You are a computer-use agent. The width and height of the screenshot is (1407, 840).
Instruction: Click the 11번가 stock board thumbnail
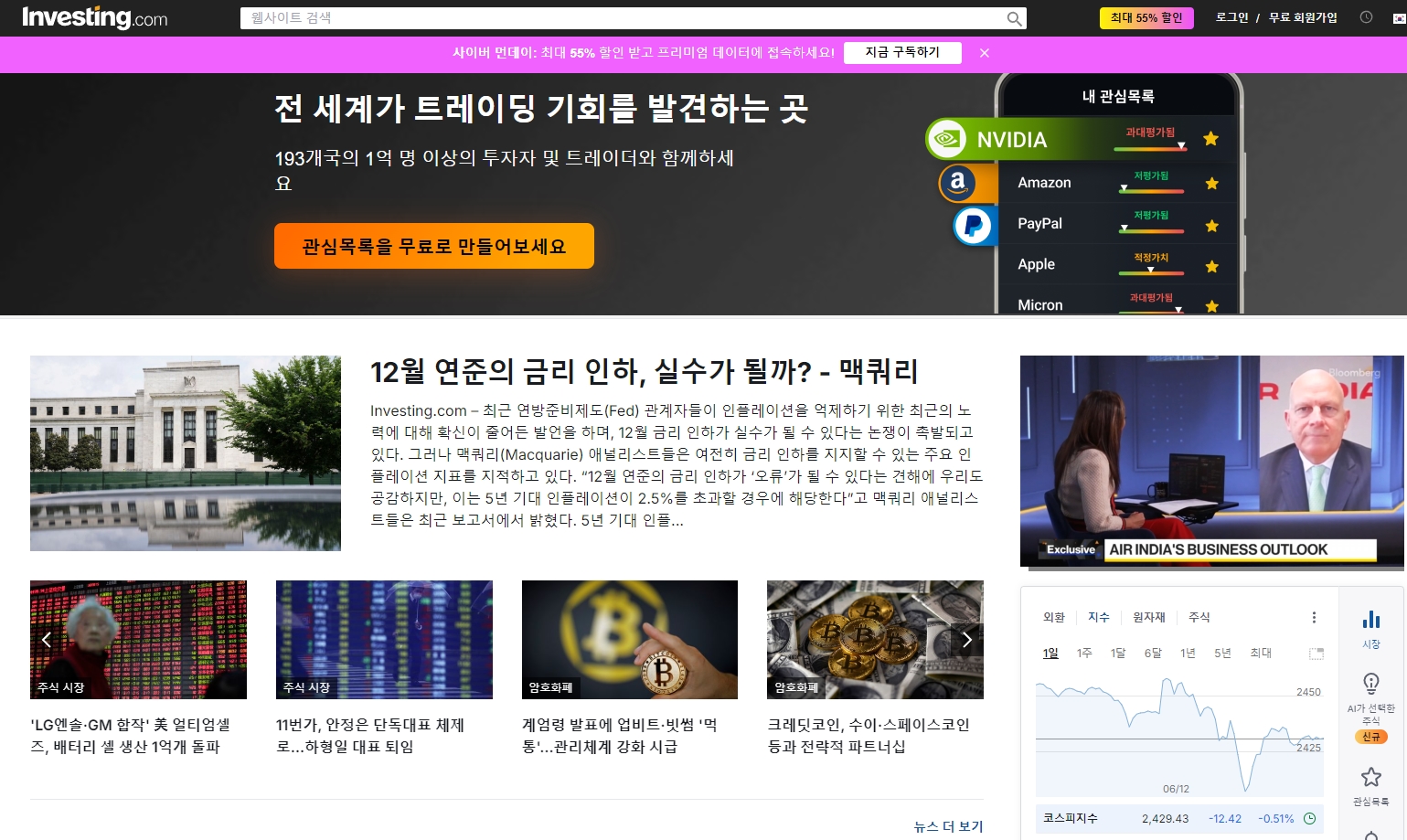tap(384, 640)
